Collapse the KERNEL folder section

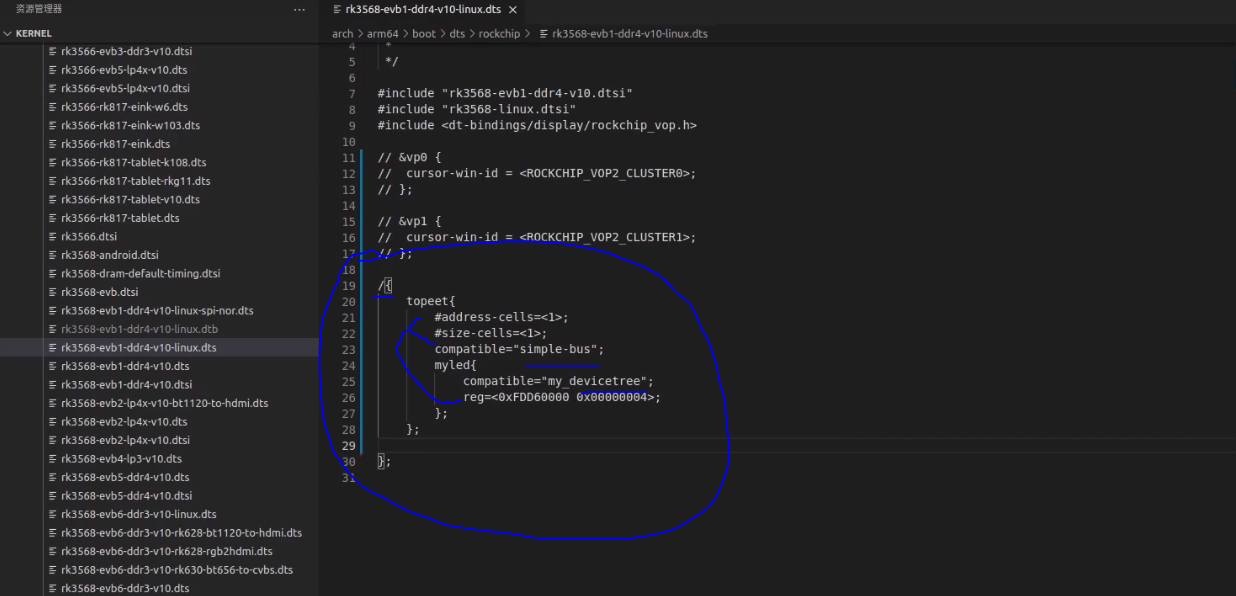[34, 33]
